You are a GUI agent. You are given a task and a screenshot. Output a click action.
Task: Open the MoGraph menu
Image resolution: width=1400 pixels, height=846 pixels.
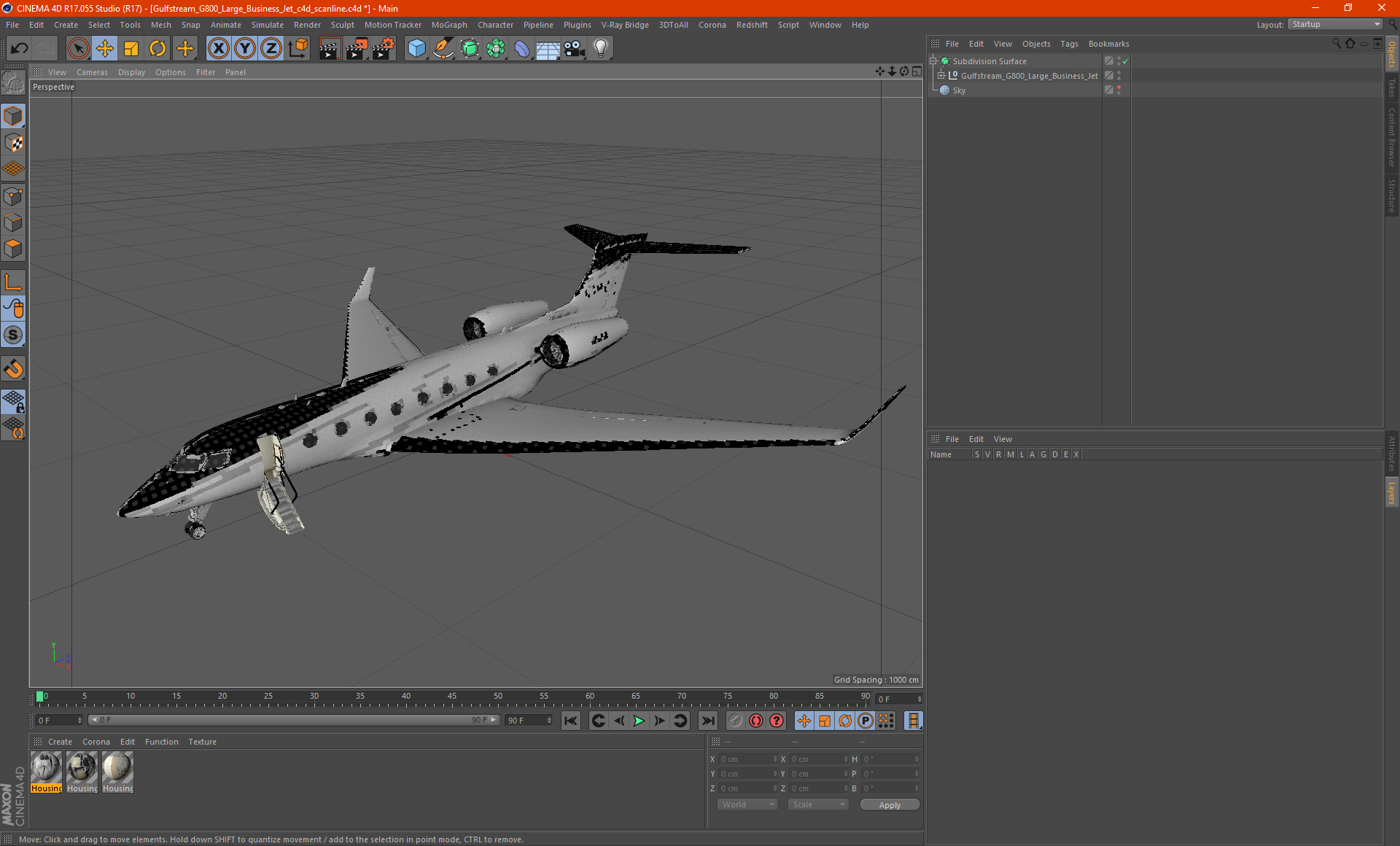[448, 25]
